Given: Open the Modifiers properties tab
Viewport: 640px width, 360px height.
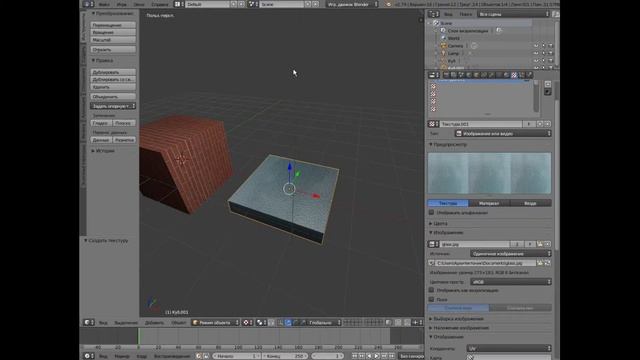Looking at the screenshot, I should (x=491, y=75).
